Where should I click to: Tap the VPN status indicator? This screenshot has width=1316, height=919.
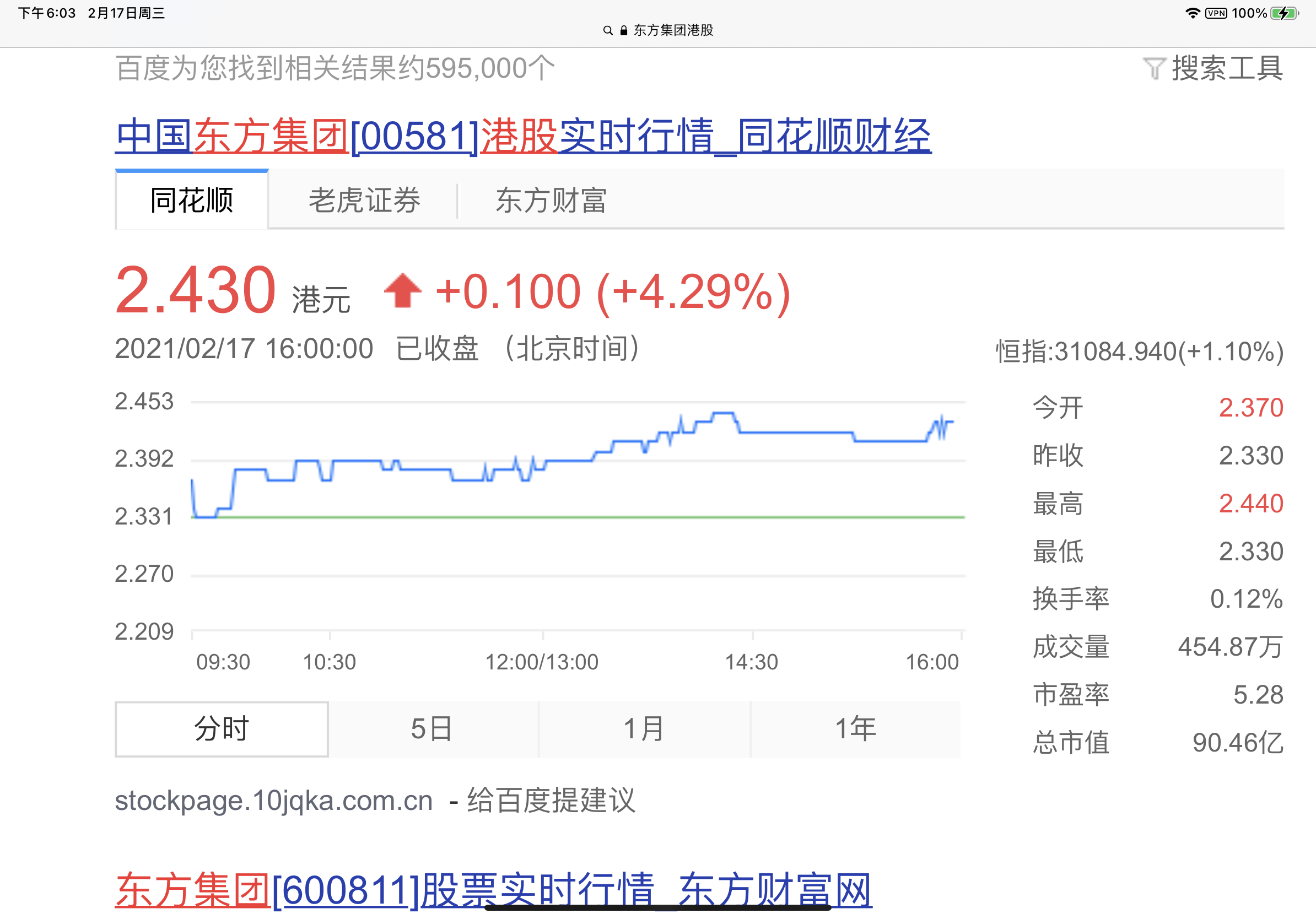tap(1216, 13)
